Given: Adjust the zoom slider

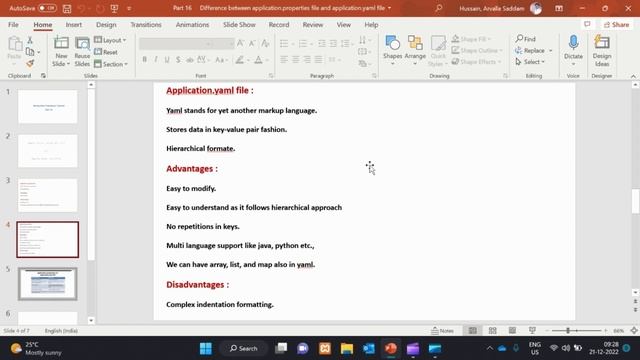Looking at the screenshot, I should tap(568, 331).
